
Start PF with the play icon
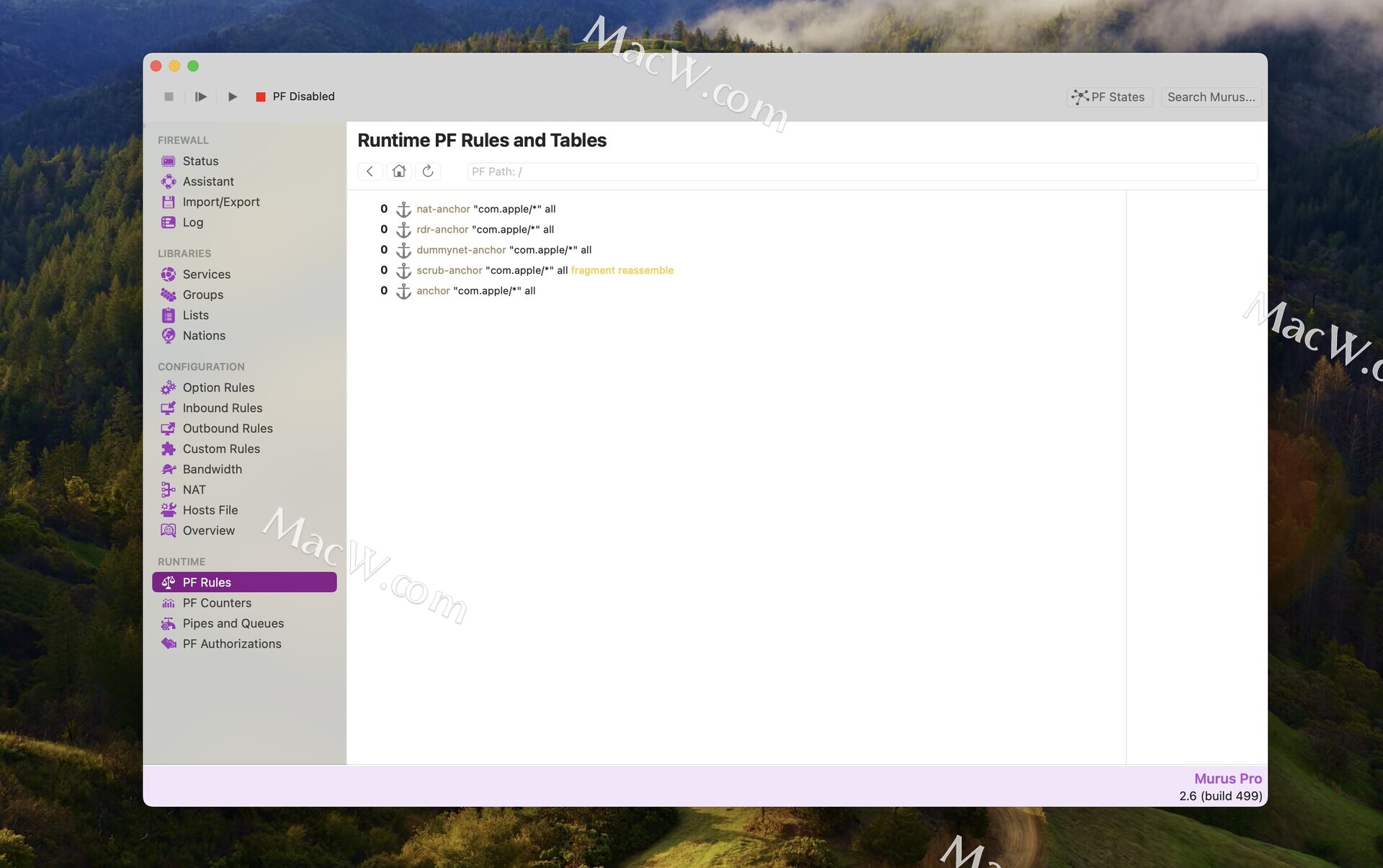[232, 97]
